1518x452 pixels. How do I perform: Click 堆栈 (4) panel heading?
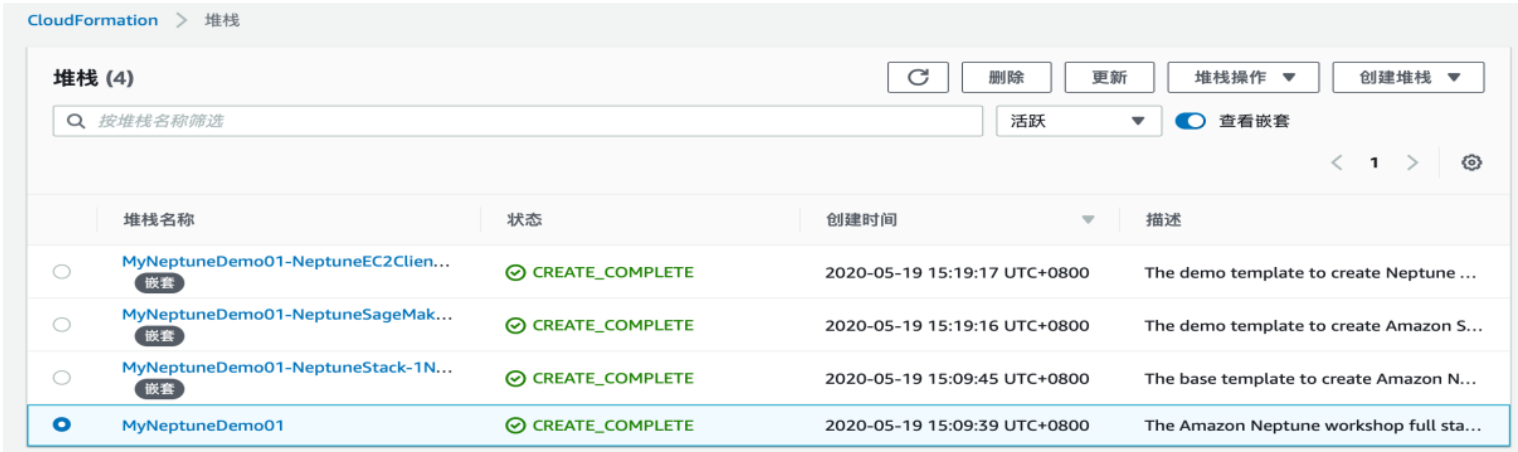(x=93, y=78)
